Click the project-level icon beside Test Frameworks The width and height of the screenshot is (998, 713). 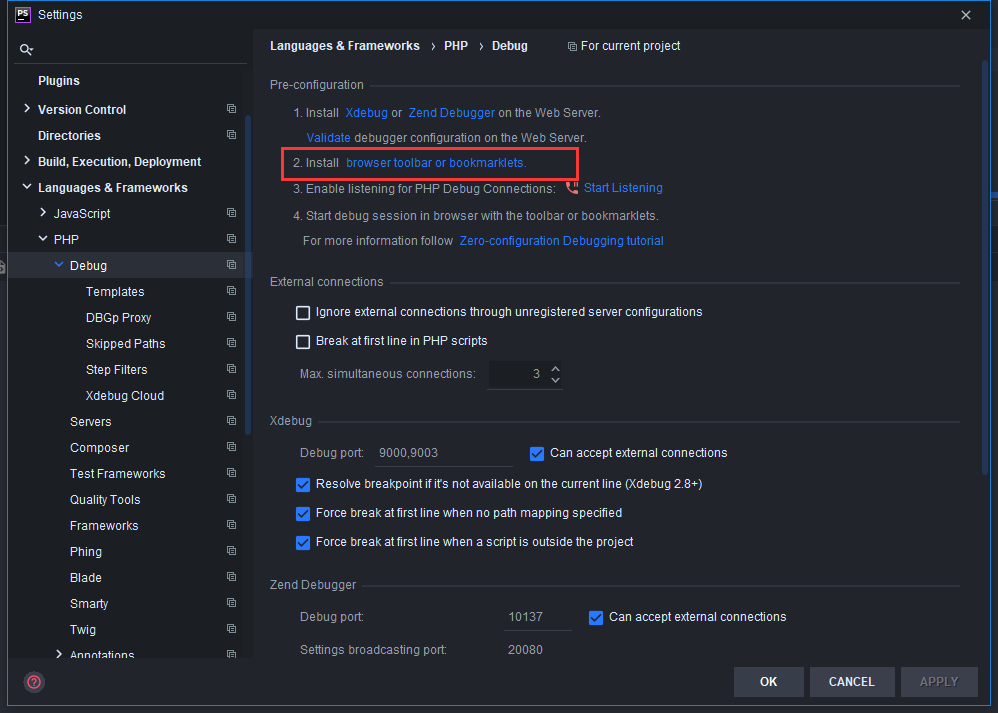232,473
